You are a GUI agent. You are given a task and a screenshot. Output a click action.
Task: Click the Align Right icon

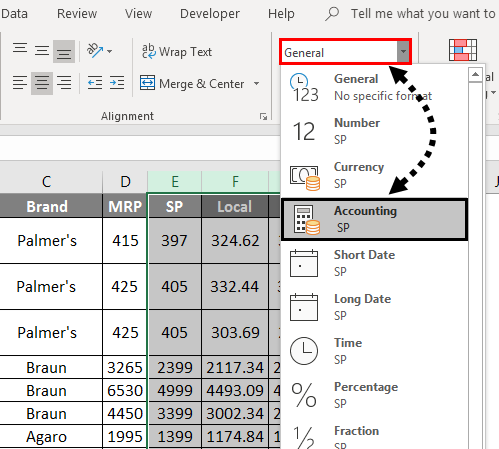pyautogui.click(x=64, y=83)
